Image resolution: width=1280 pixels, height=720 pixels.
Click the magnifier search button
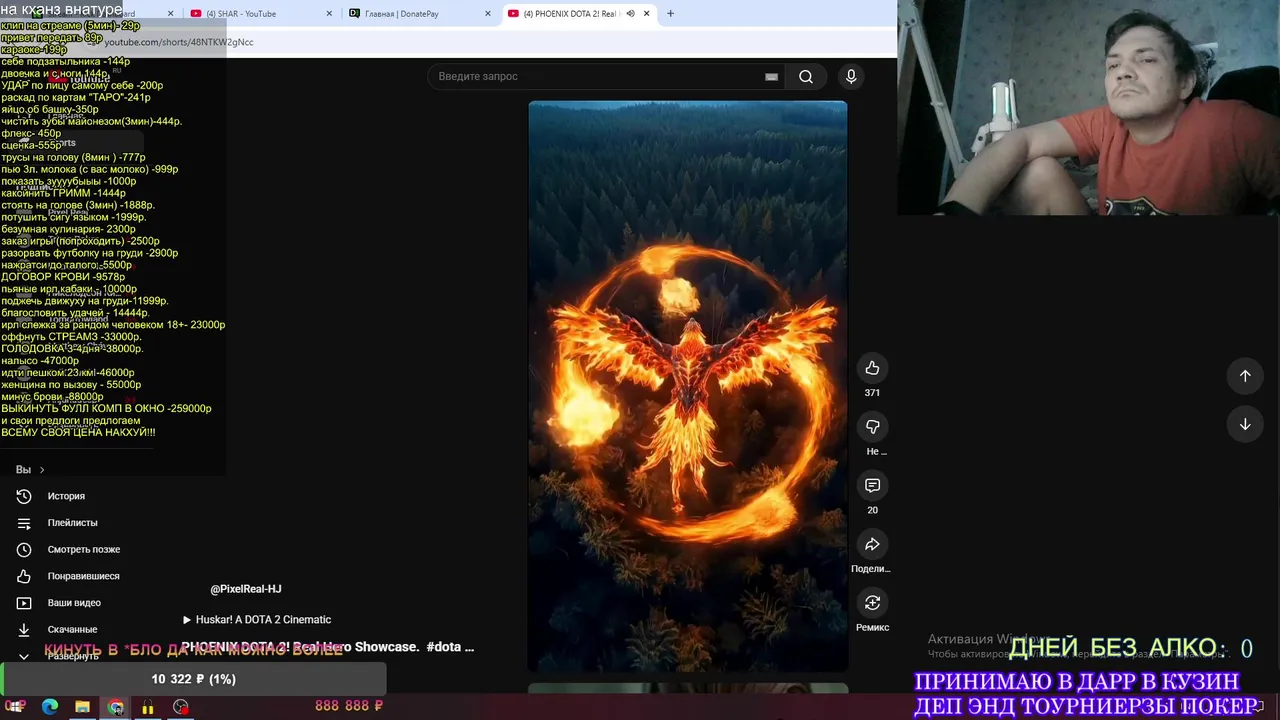click(x=806, y=76)
